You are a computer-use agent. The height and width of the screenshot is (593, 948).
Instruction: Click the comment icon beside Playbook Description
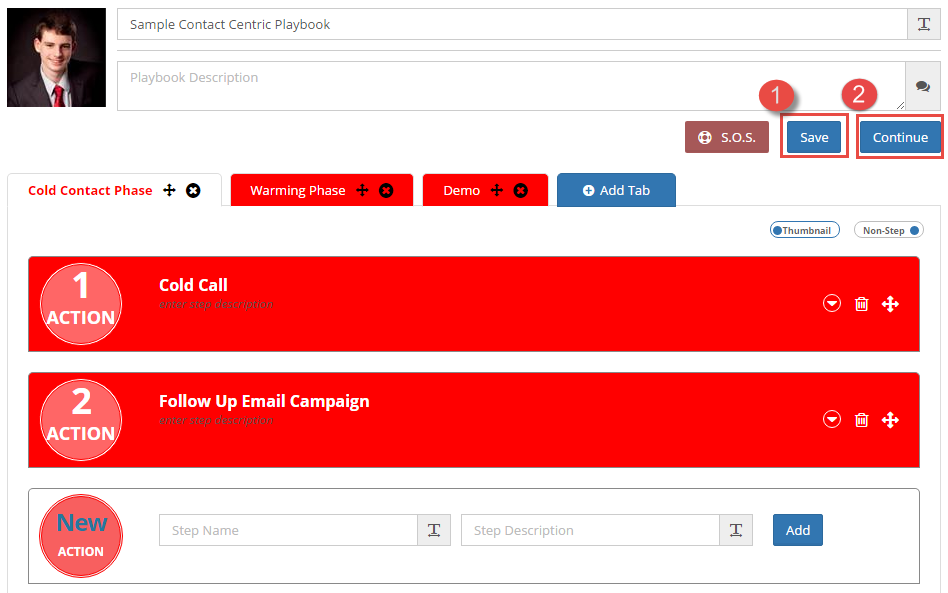[x=923, y=87]
